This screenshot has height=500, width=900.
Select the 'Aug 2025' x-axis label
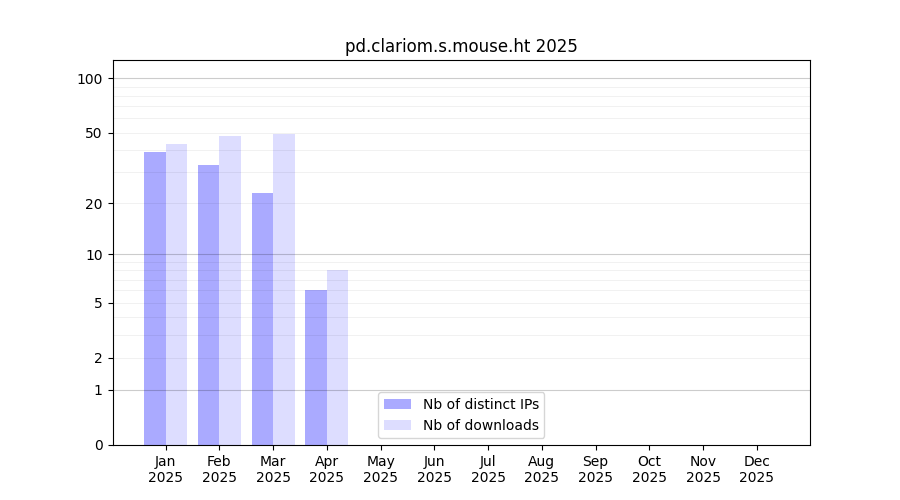(541, 469)
